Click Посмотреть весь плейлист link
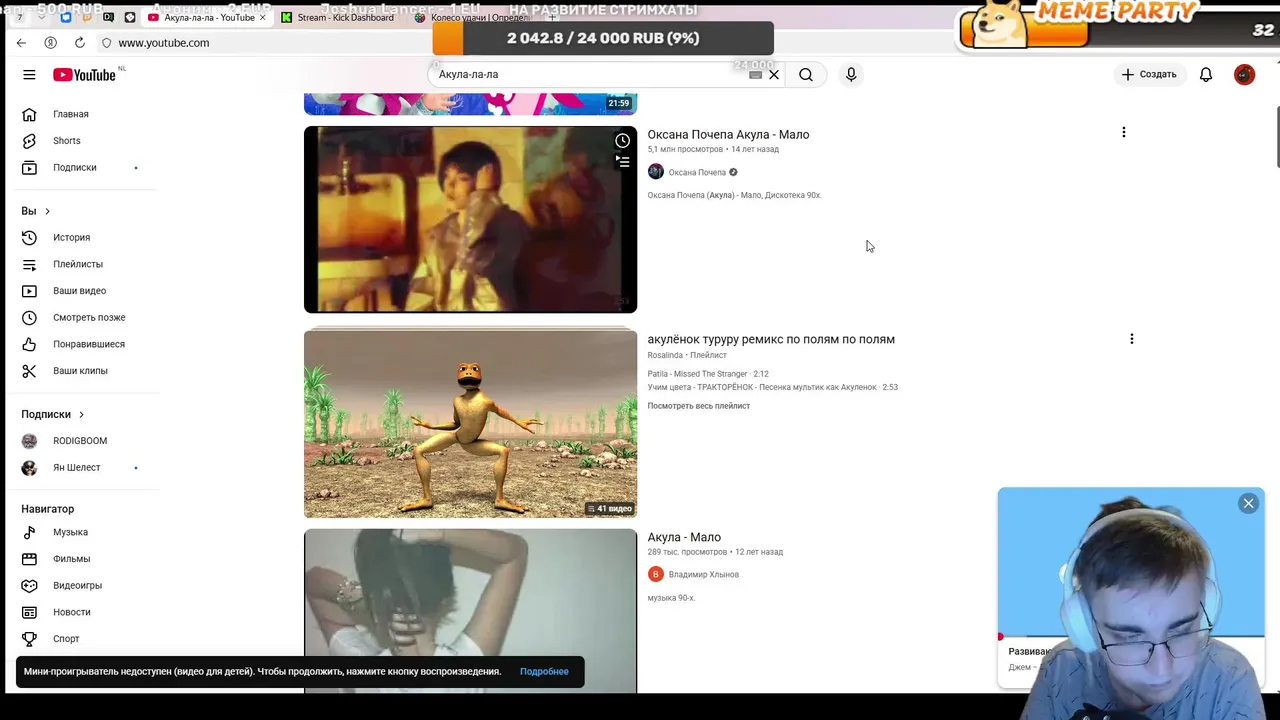Image resolution: width=1280 pixels, height=720 pixels. pos(698,406)
